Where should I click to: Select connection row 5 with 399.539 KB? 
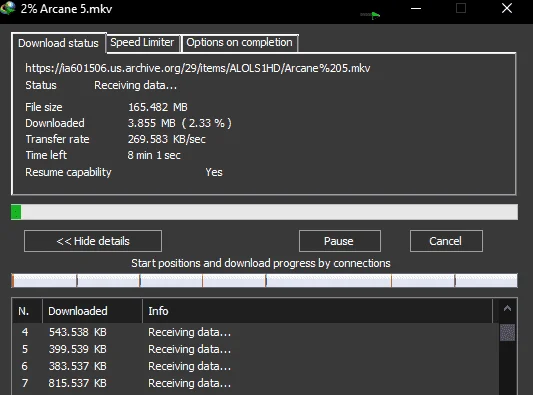point(255,349)
